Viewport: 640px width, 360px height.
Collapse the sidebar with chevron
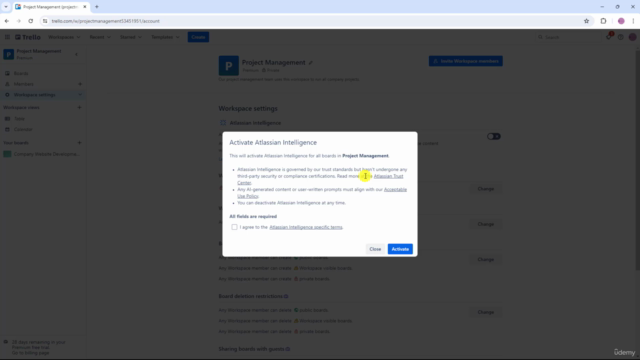pos(76,54)
